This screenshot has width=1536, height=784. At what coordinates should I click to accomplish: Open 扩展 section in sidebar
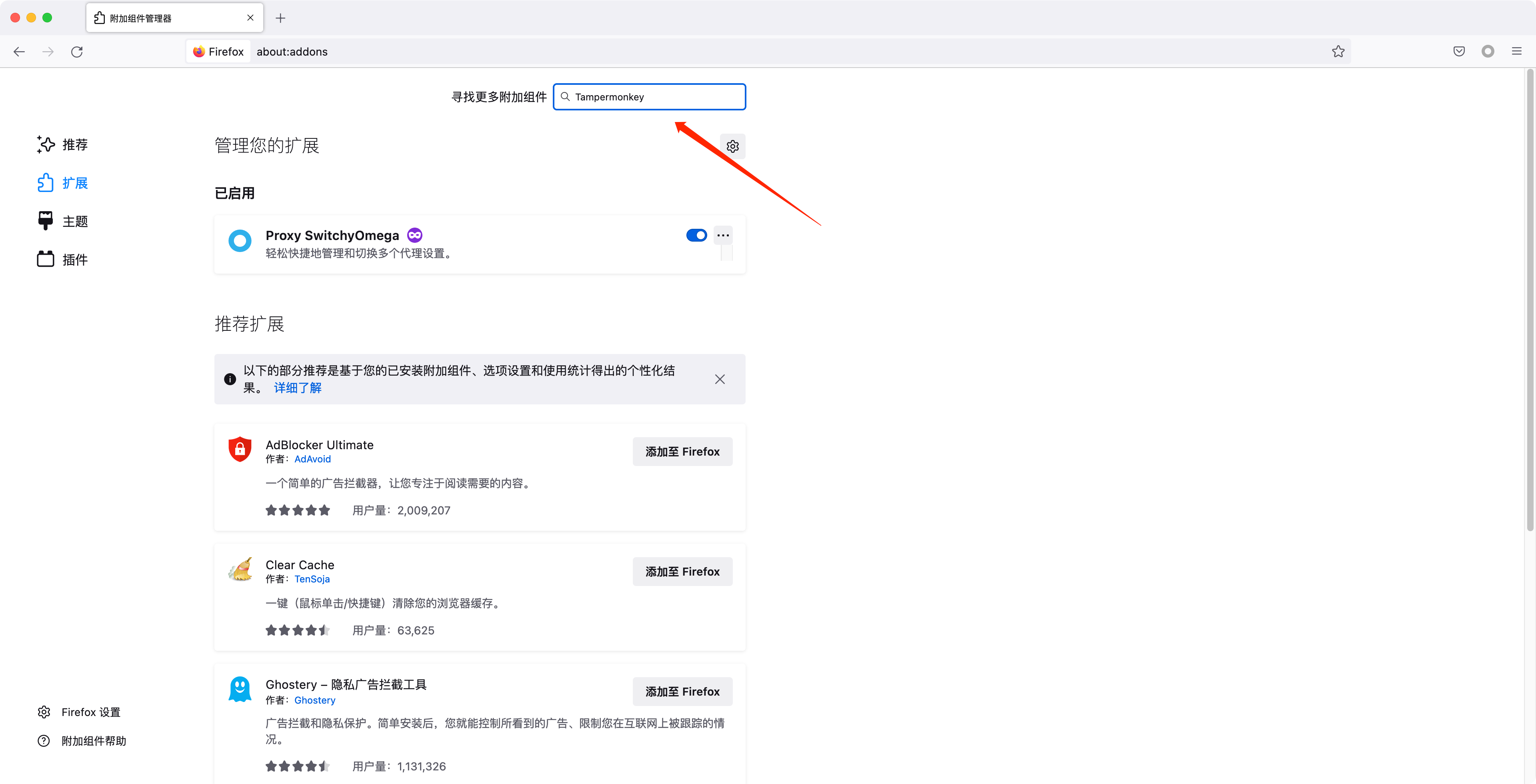(62, 182)
